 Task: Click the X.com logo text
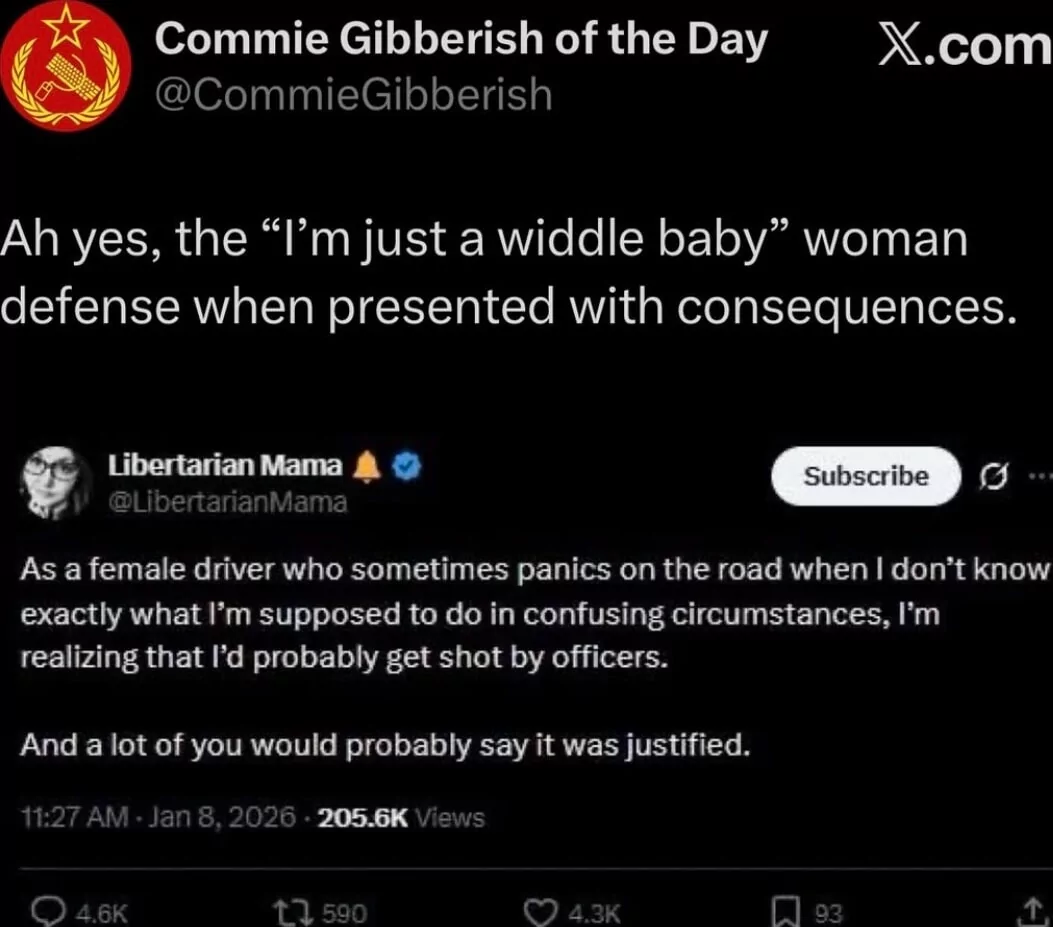point(963,45)
